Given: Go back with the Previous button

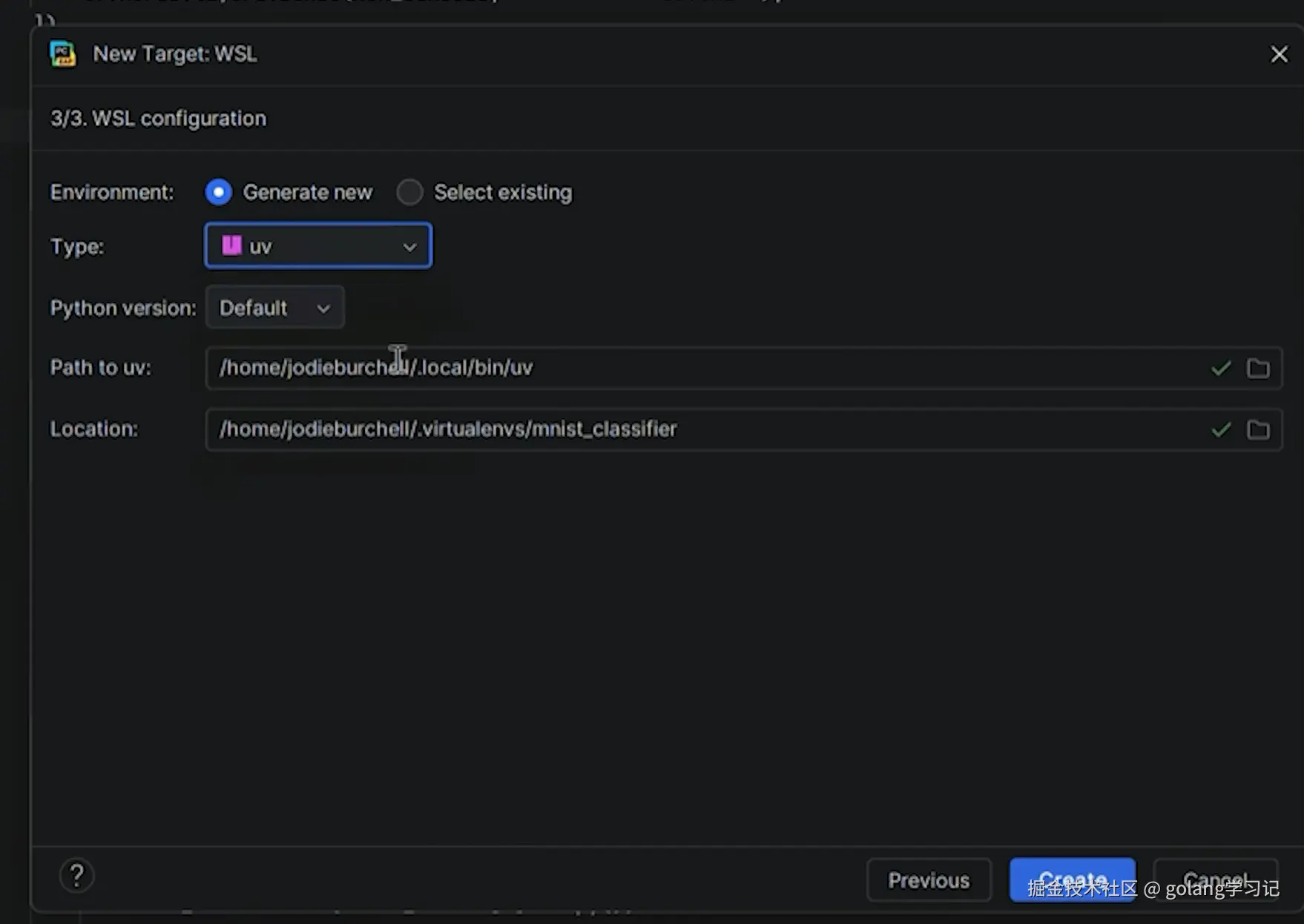Looking at the screenshot, I should pos(929,880).
